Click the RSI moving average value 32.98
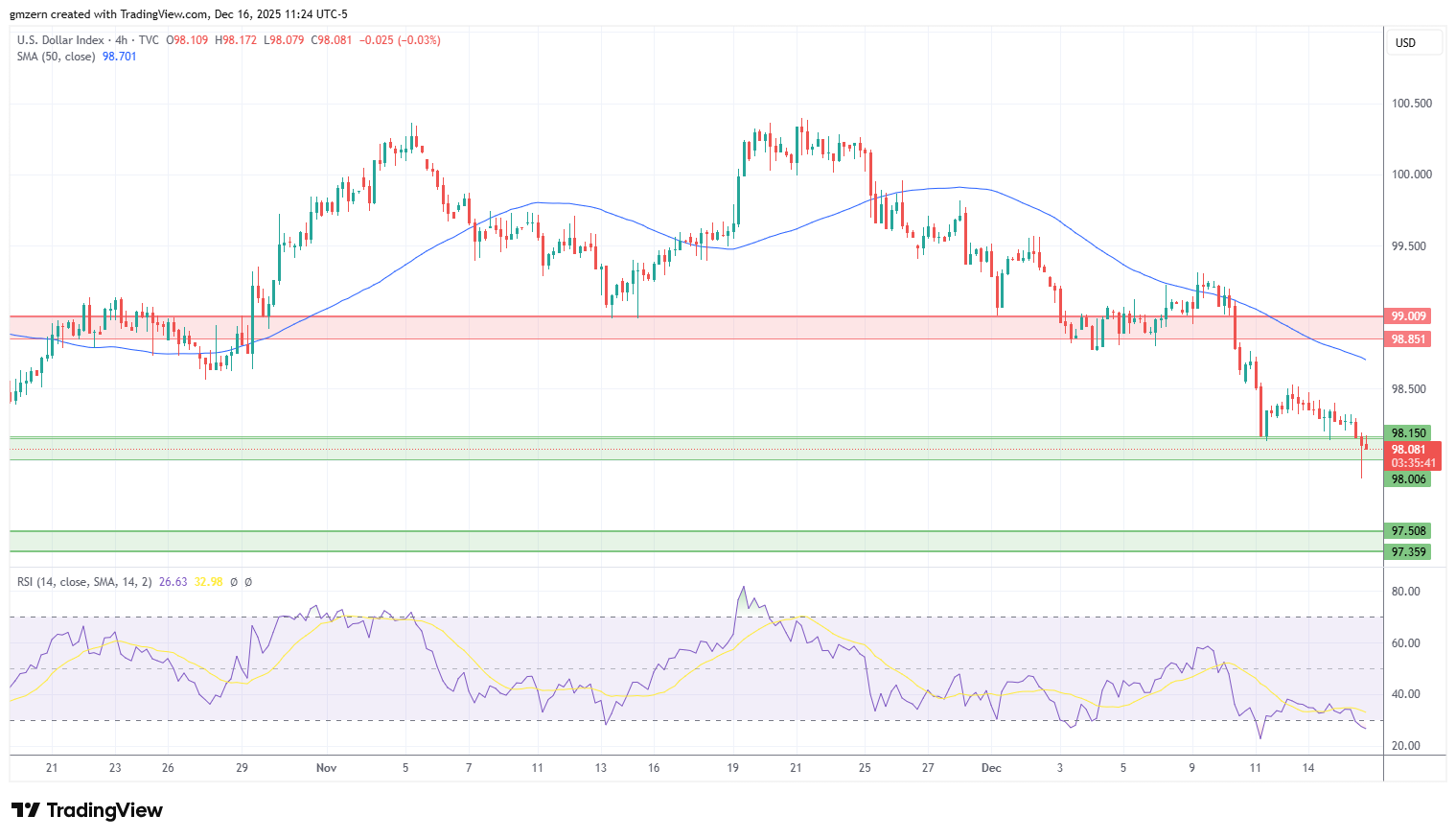Image resolution: width=1456 pixels, height=839 pixels. point(208,582)
